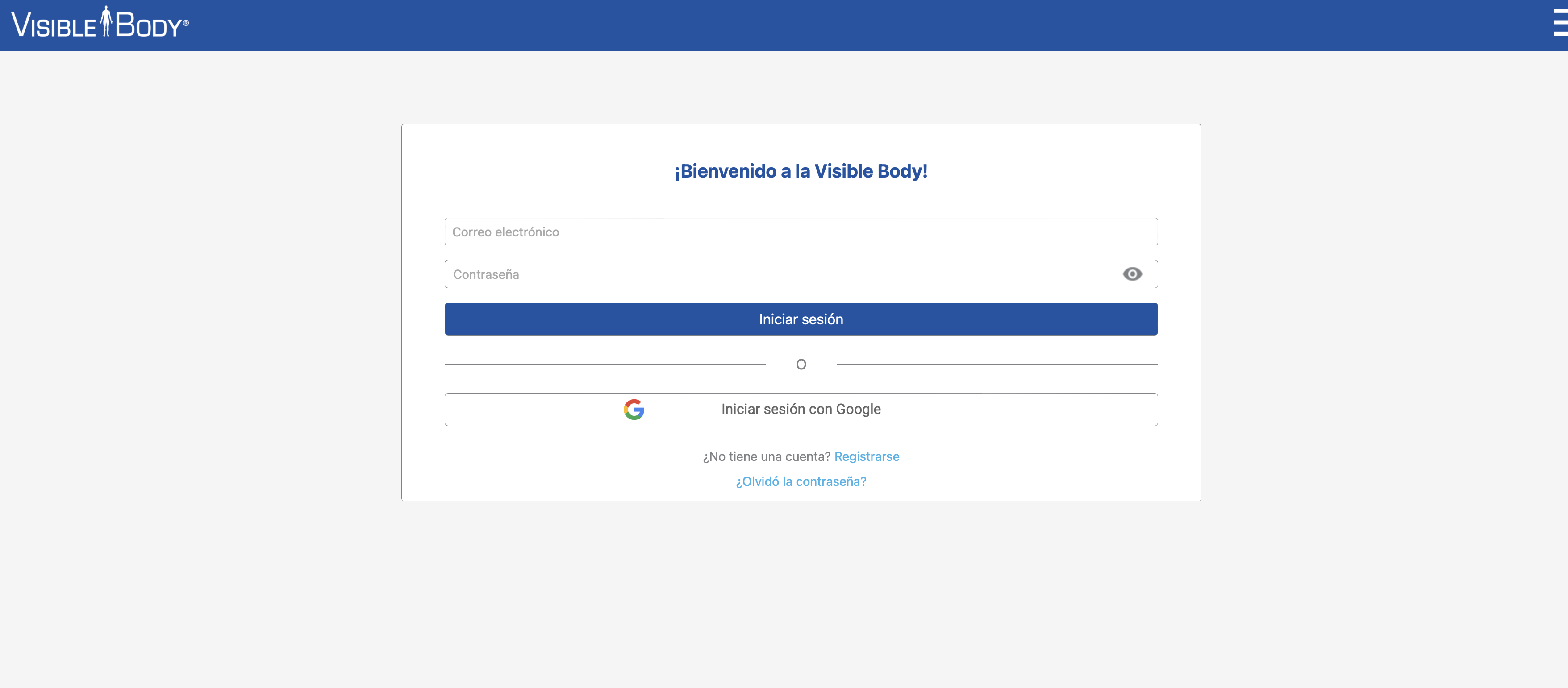The width and height of the screenshot is (1568, 688).
Task: Click the ¿No tiene una cuenta? text
Action: (766, 456)
